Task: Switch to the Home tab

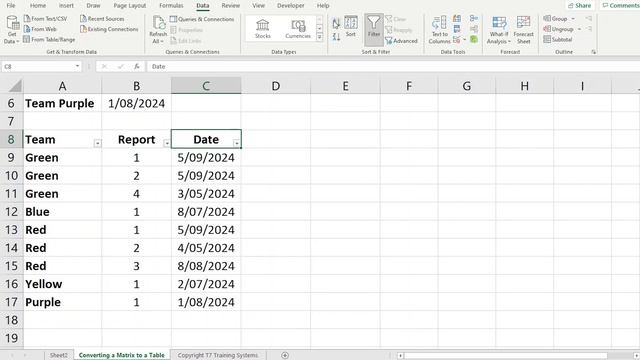Action: (38, 6)
